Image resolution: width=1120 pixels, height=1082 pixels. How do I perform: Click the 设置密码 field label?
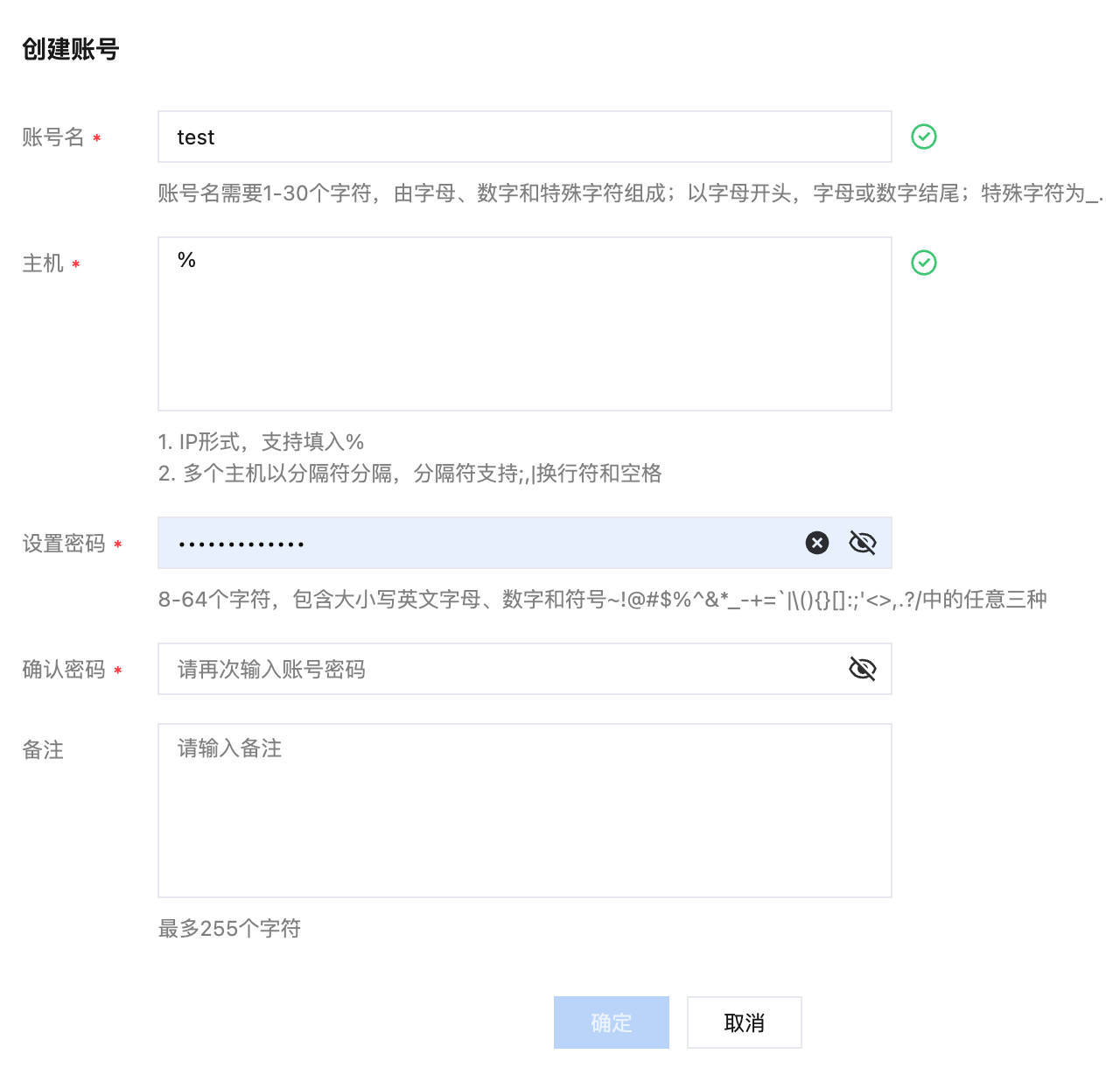63,544
